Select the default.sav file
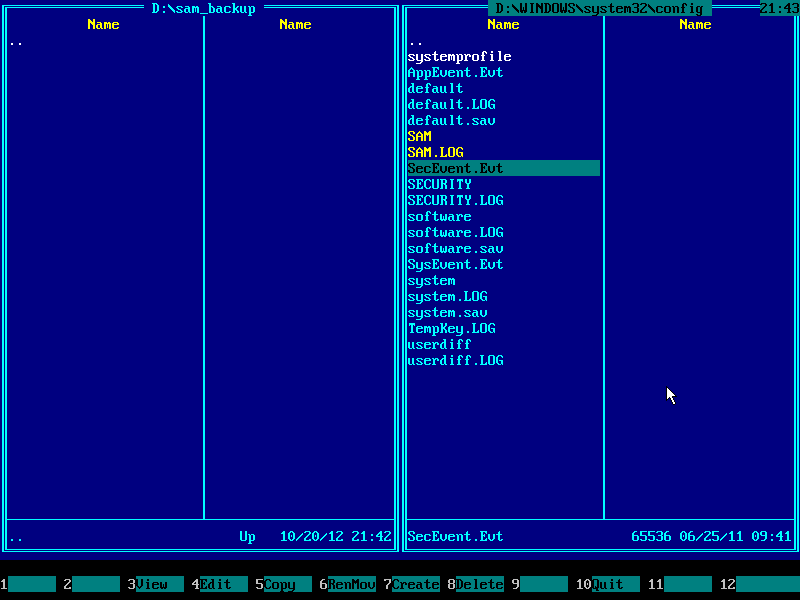 452,120
